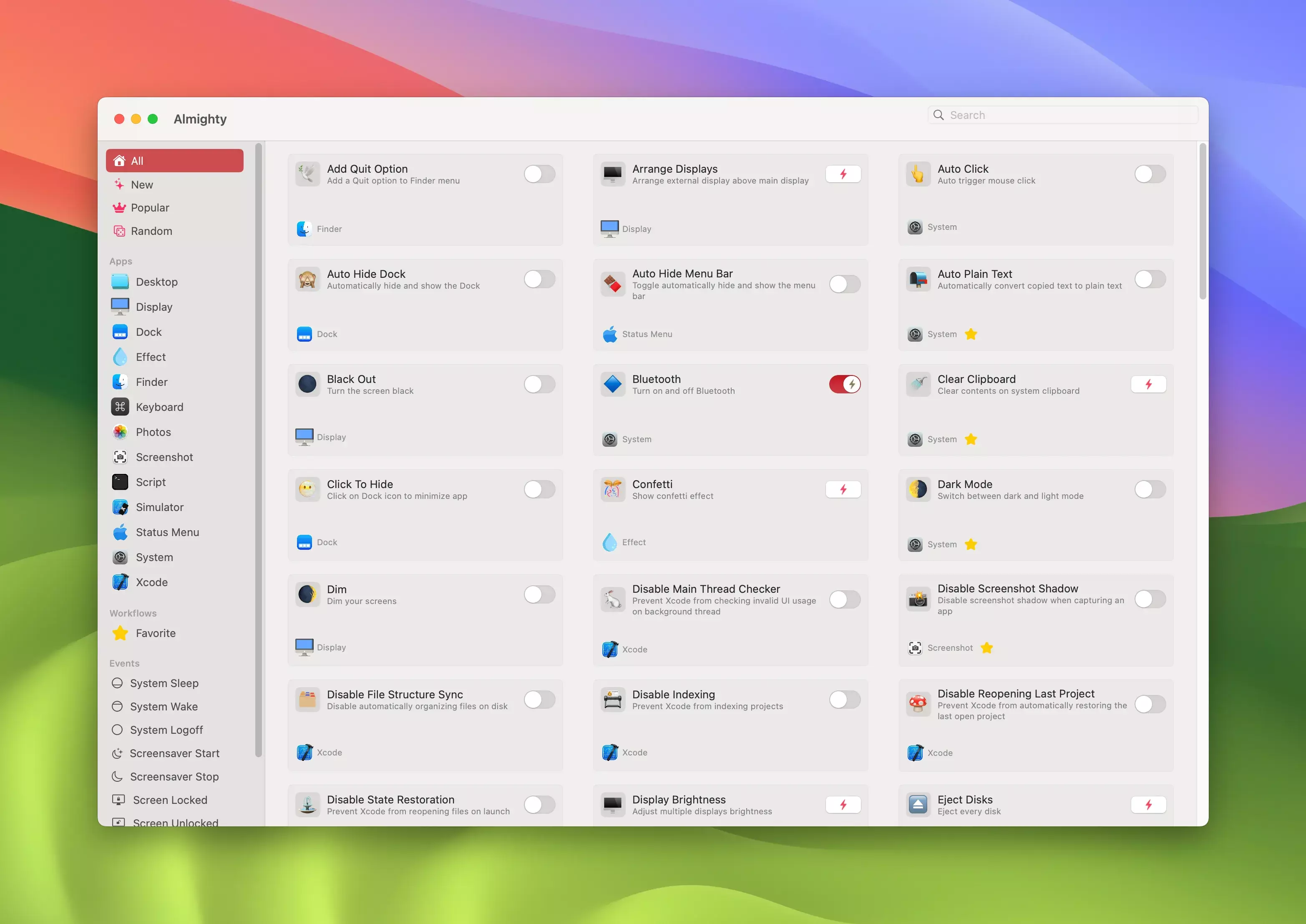Run Arrange Displays with lightning button
Image resolution: width=1306 pixels, height=924 pixels.
tap(843, 174)
